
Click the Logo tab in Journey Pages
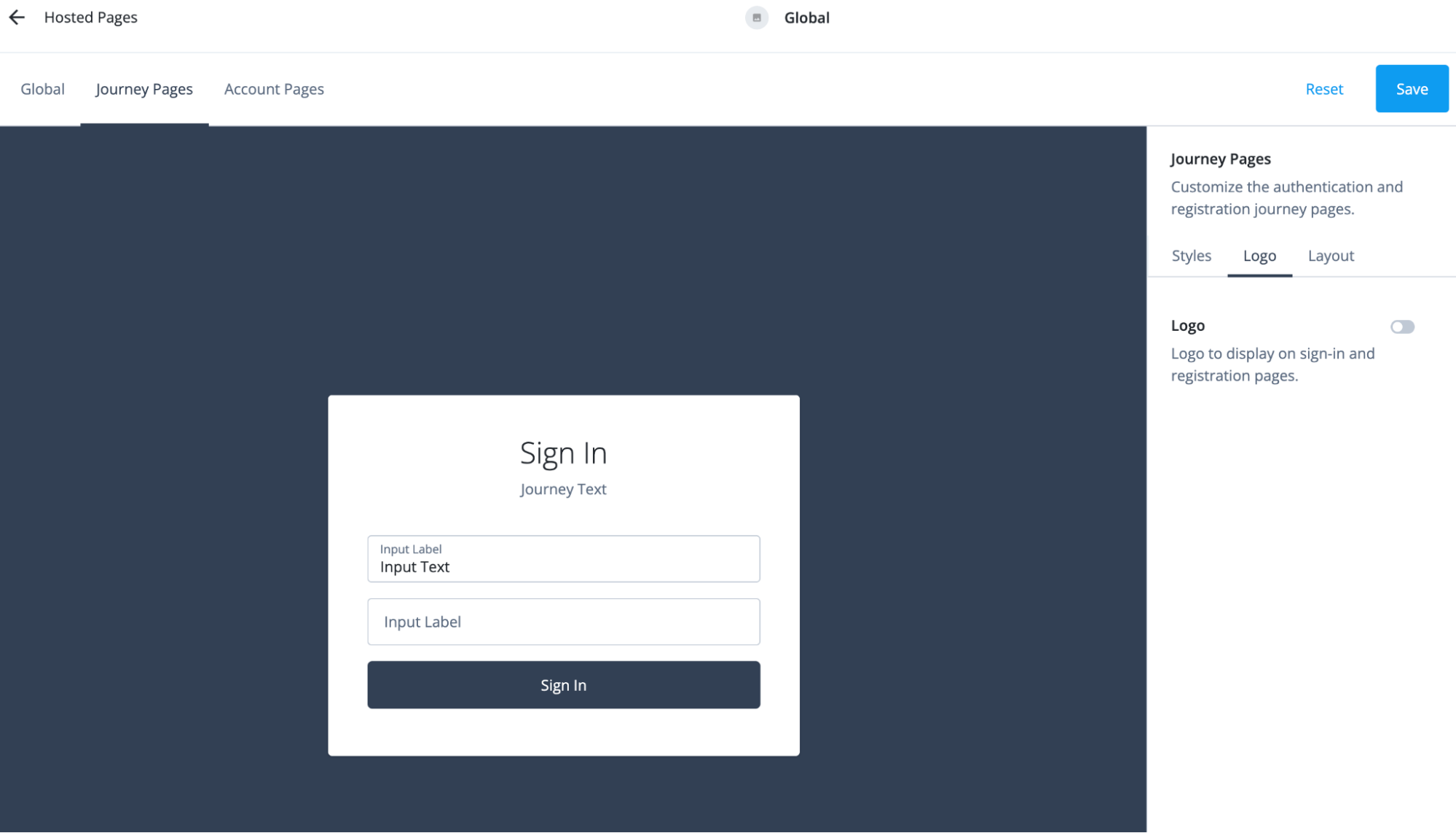point(1259,255)
